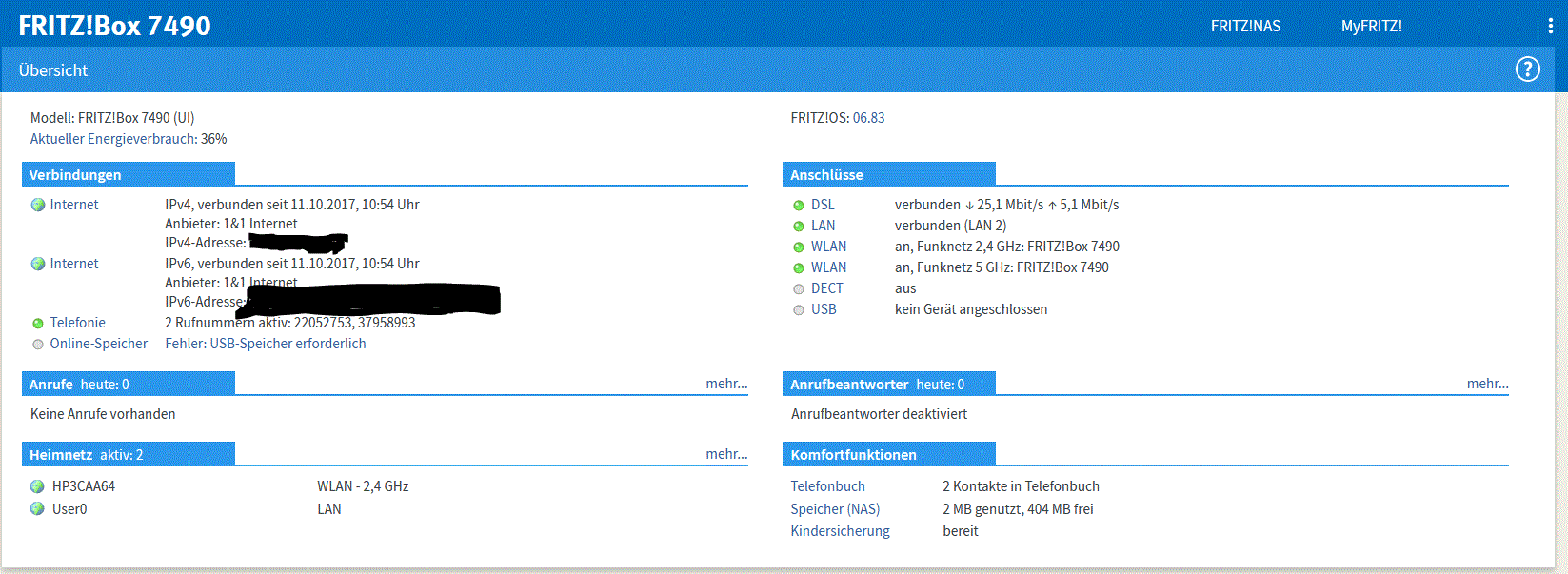1568x574 pixels.
Task: Show more via Anrufbeantworter mehr...
Action: (x=1487, y=384)
